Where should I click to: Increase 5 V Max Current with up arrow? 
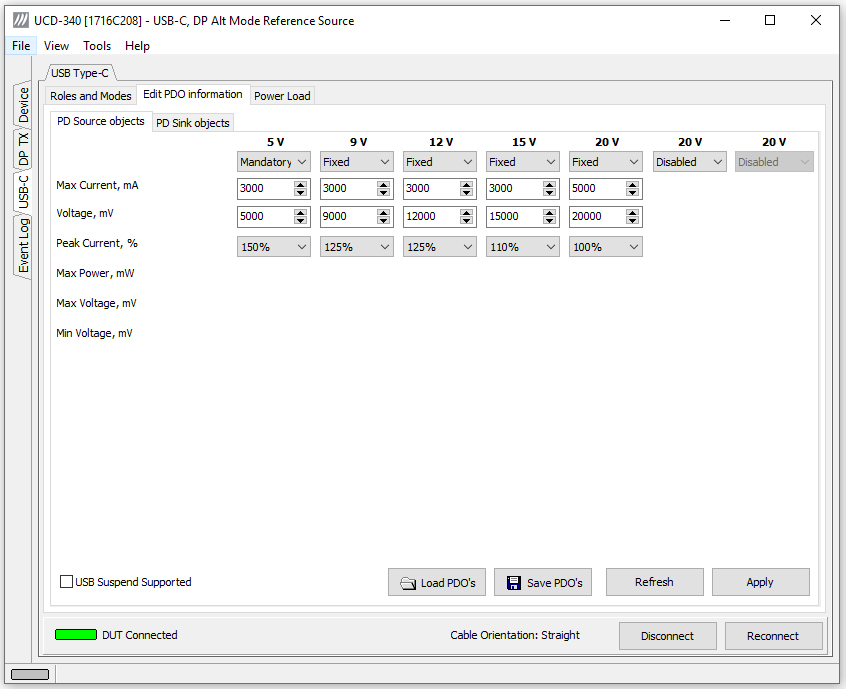coord(301,185)
